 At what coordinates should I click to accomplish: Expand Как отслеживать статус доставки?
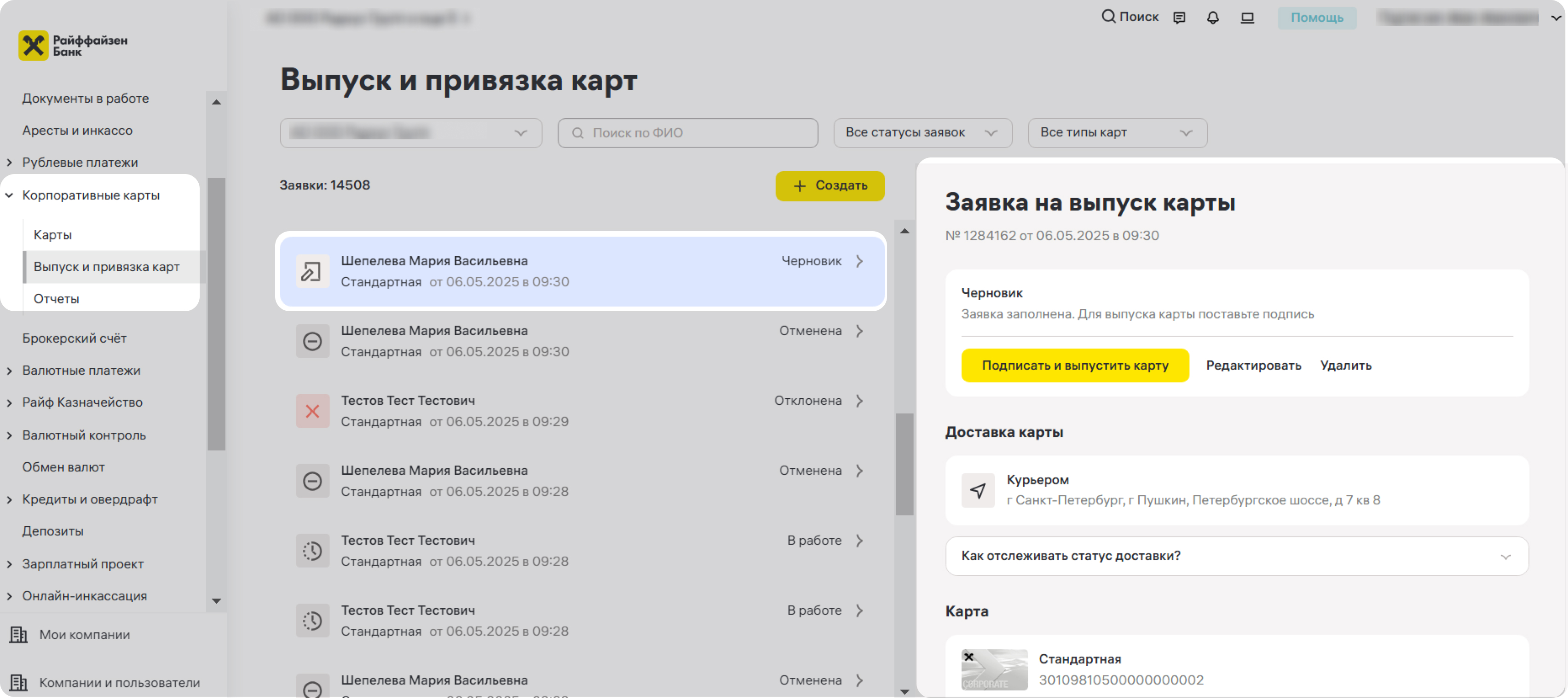[1236, 556]
